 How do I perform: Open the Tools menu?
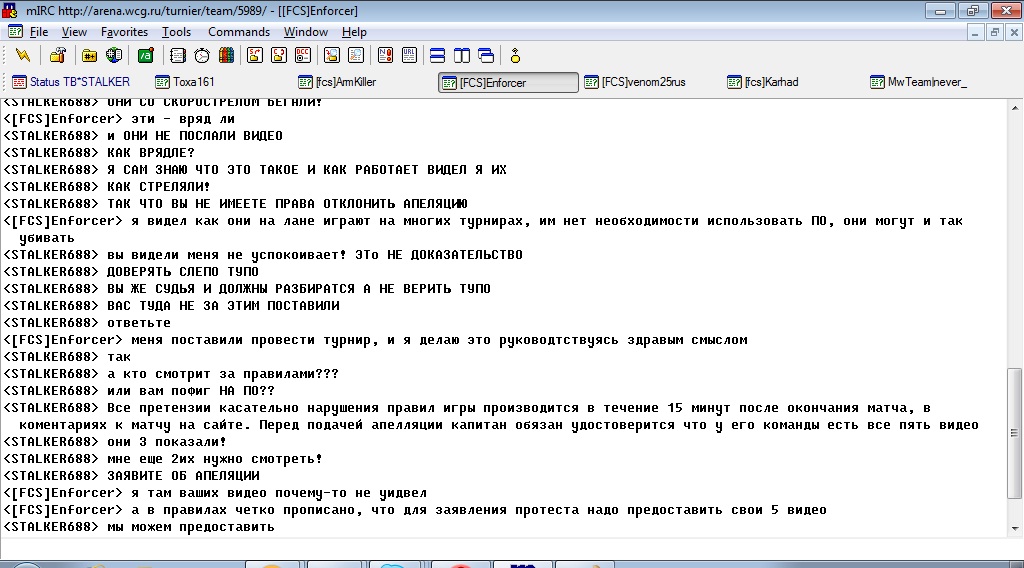(176, 32)
